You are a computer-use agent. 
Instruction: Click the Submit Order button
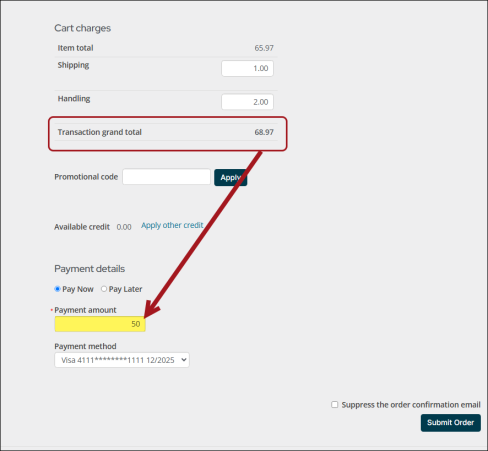pos(451,423)
